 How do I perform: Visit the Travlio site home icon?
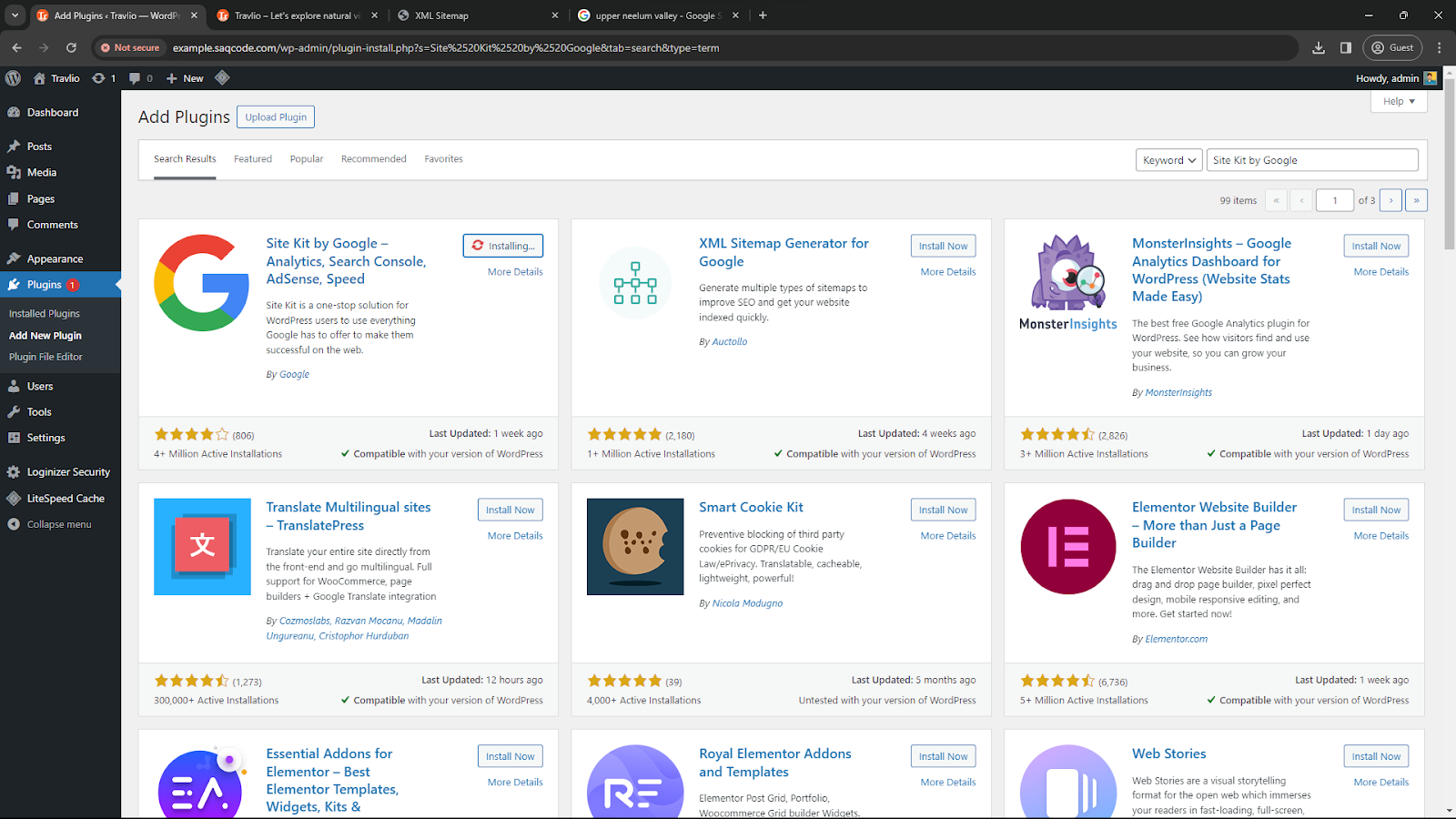pyautogui.click(x=39, y=78)
